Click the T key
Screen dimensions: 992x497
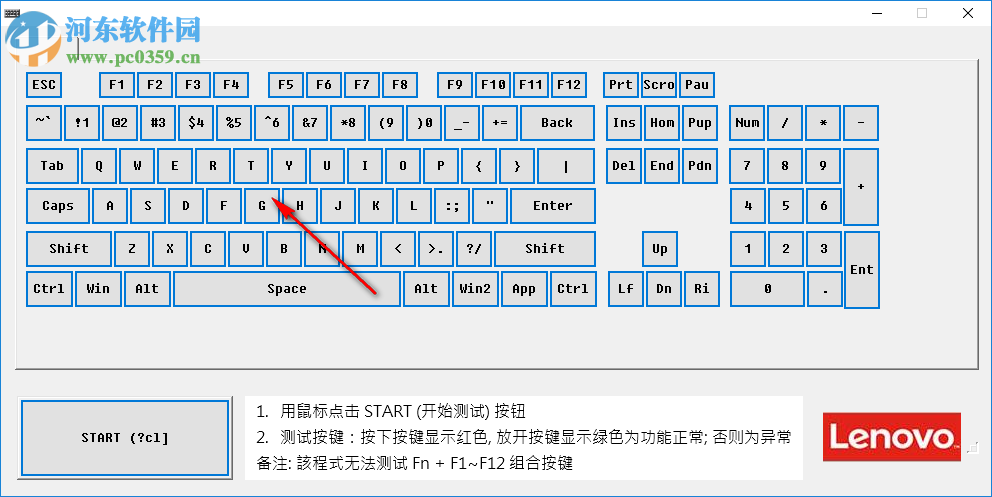[251, 166]
